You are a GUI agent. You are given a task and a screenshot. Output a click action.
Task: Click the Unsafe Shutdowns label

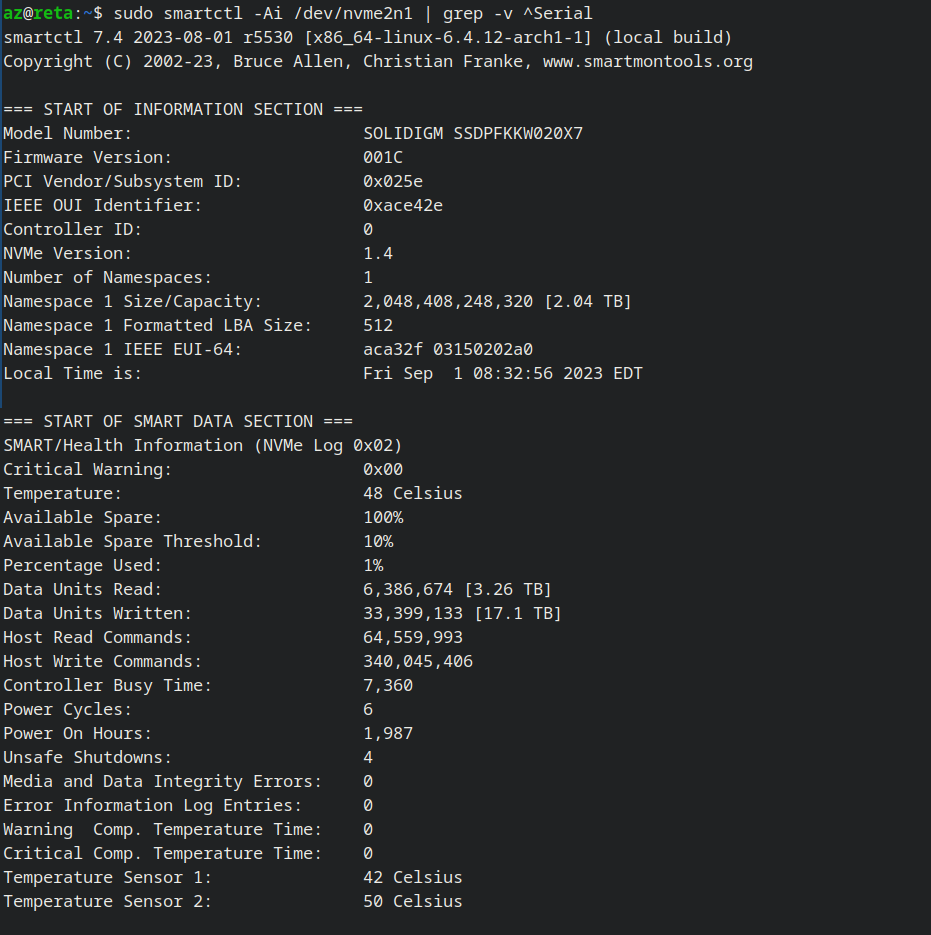87,757
